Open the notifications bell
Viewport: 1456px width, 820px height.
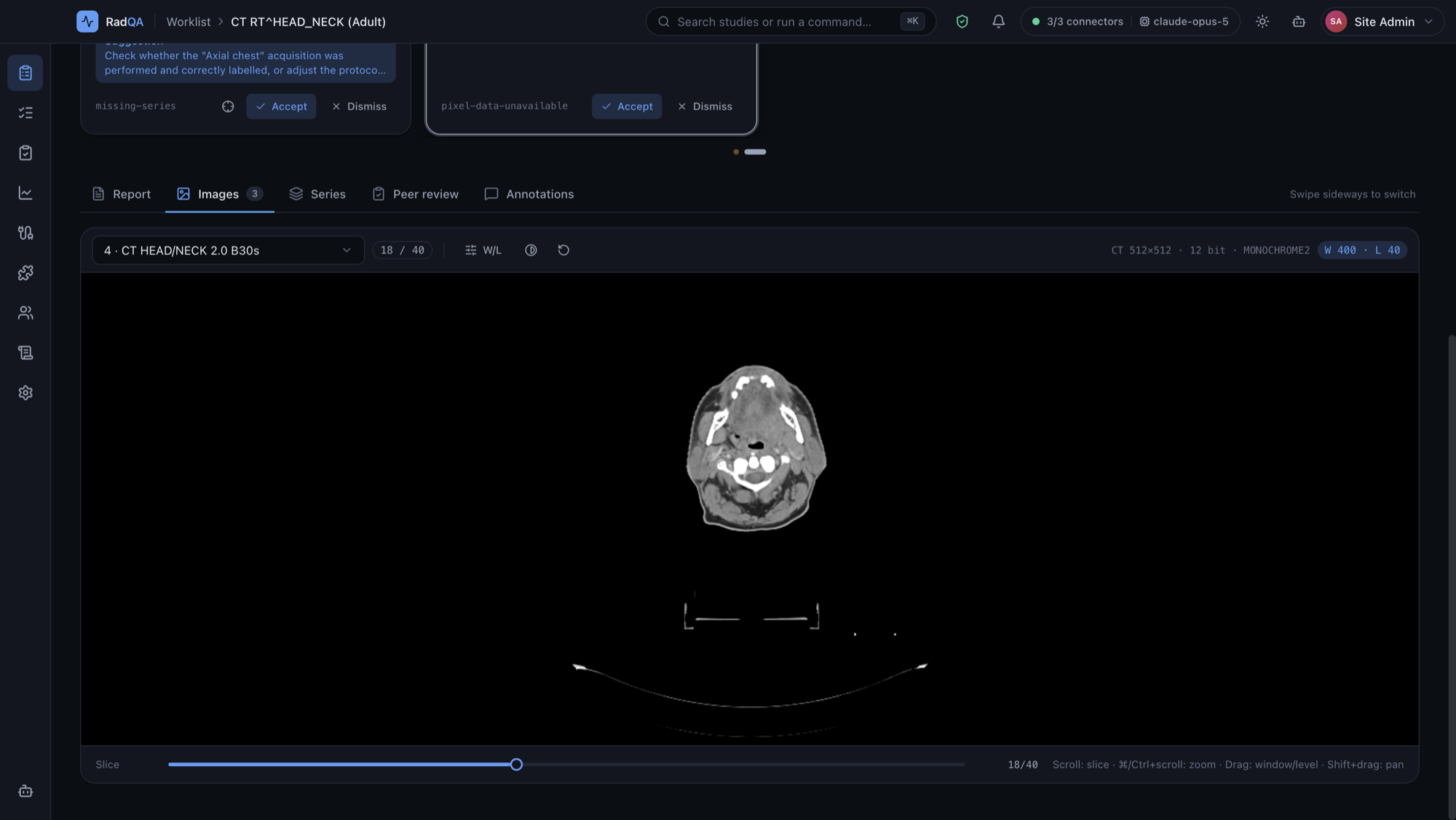(999, 22)
